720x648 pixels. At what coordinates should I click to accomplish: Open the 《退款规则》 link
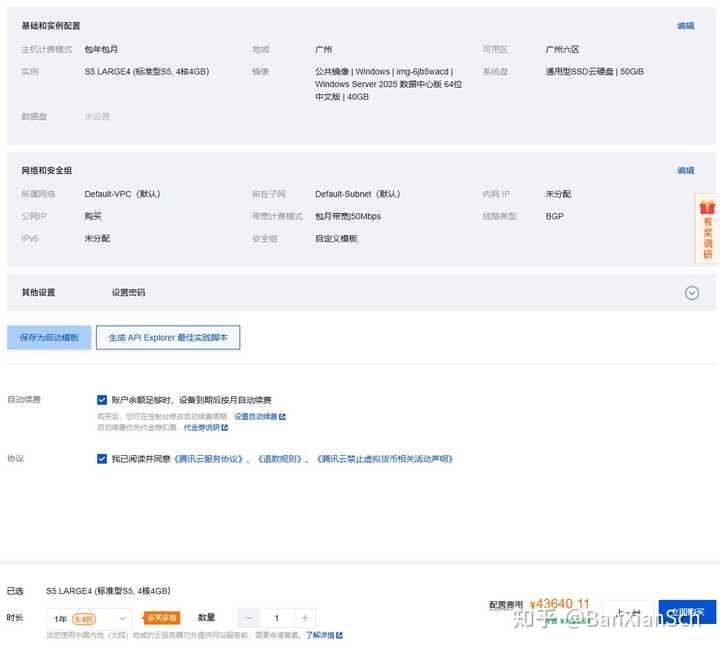(x=280, y=459)
